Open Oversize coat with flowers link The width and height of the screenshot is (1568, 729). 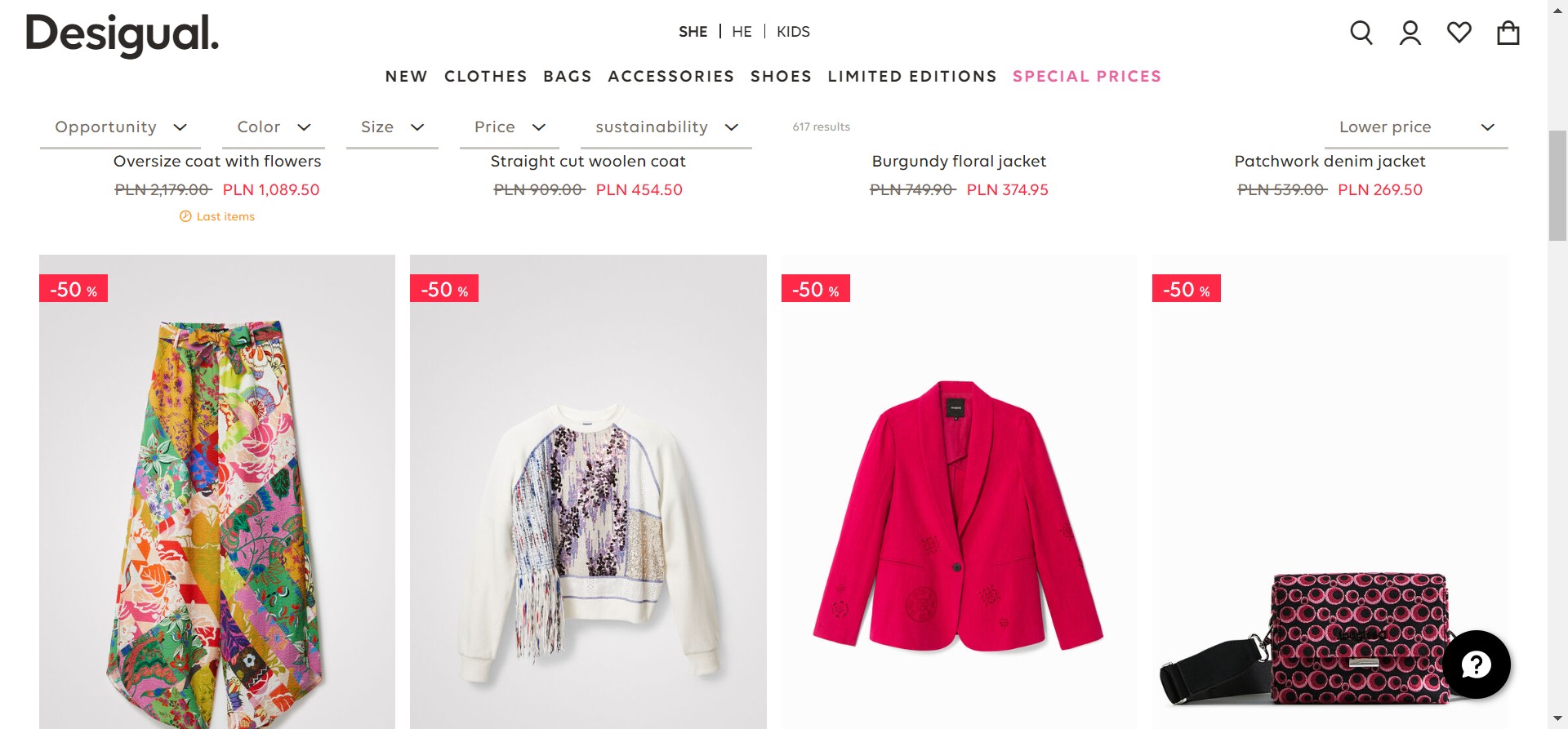point(217,162)
